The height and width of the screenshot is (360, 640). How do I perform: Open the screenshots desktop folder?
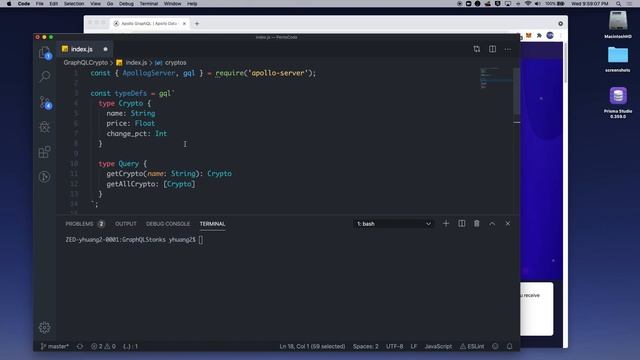(618, 59)
